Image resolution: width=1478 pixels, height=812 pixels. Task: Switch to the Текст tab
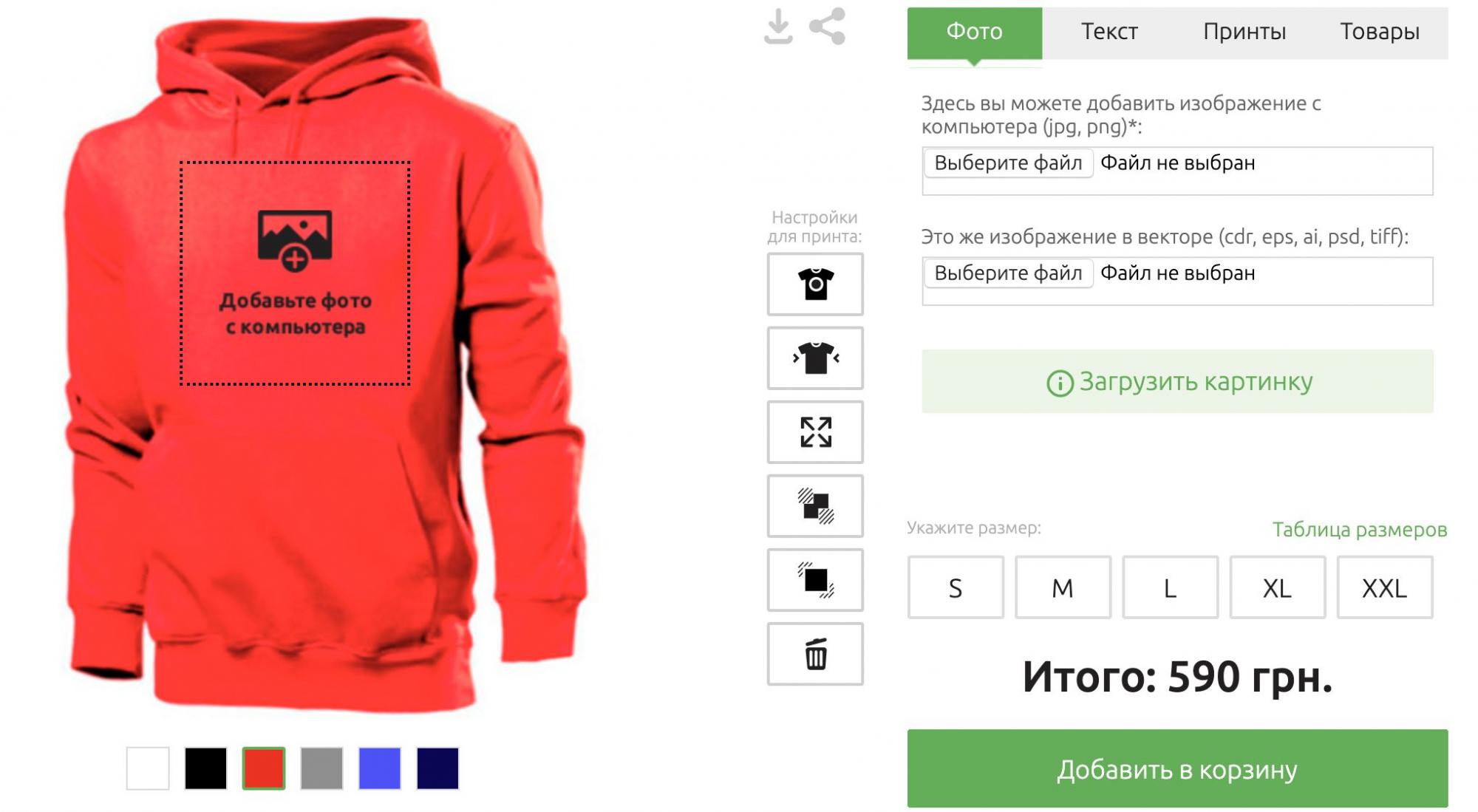1109,32
